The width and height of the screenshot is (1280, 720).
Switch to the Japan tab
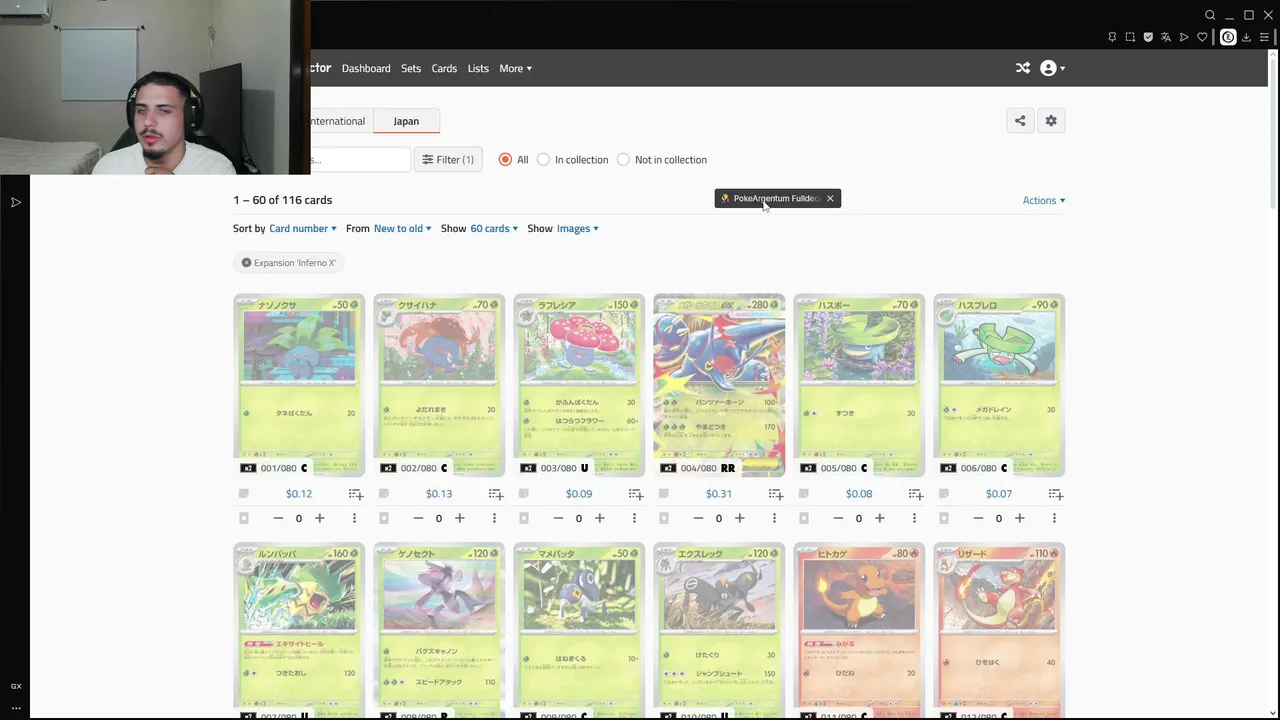click(406, 121)
